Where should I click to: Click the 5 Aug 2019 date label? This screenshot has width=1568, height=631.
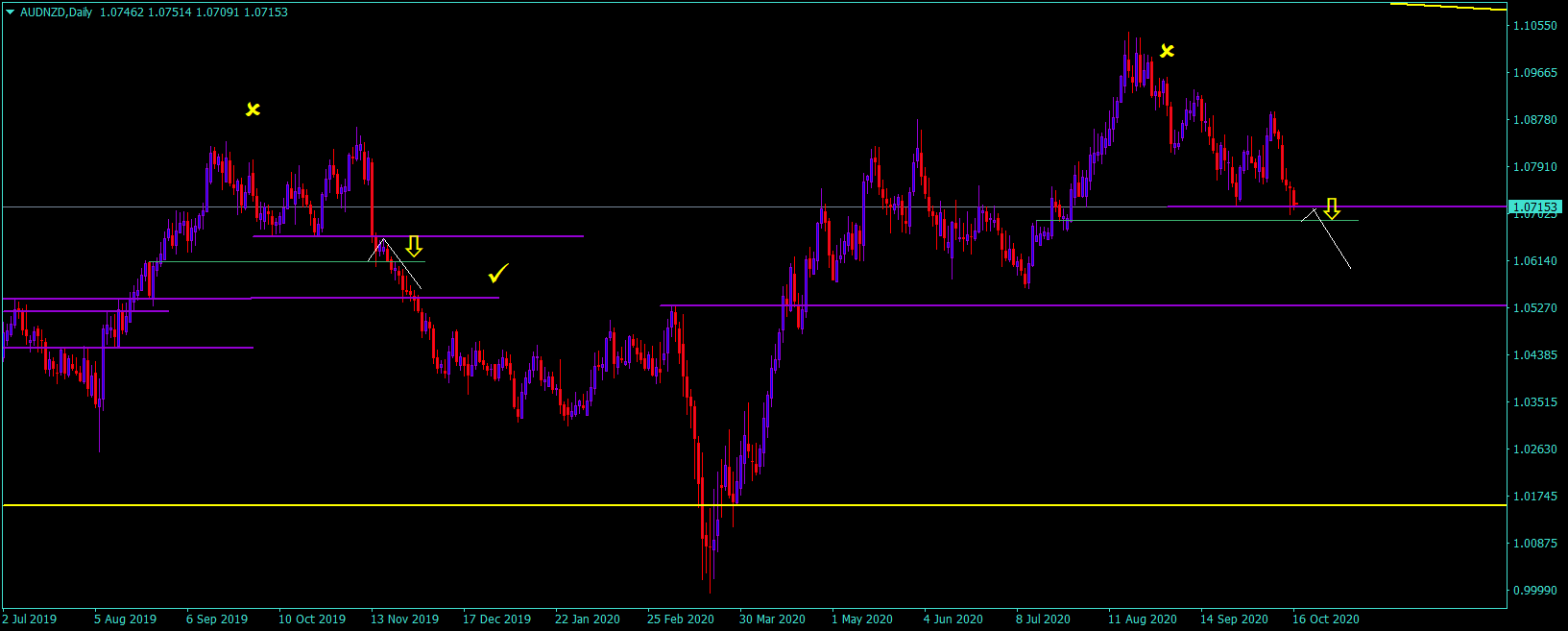pyautogui.click(x=126, y=619)
